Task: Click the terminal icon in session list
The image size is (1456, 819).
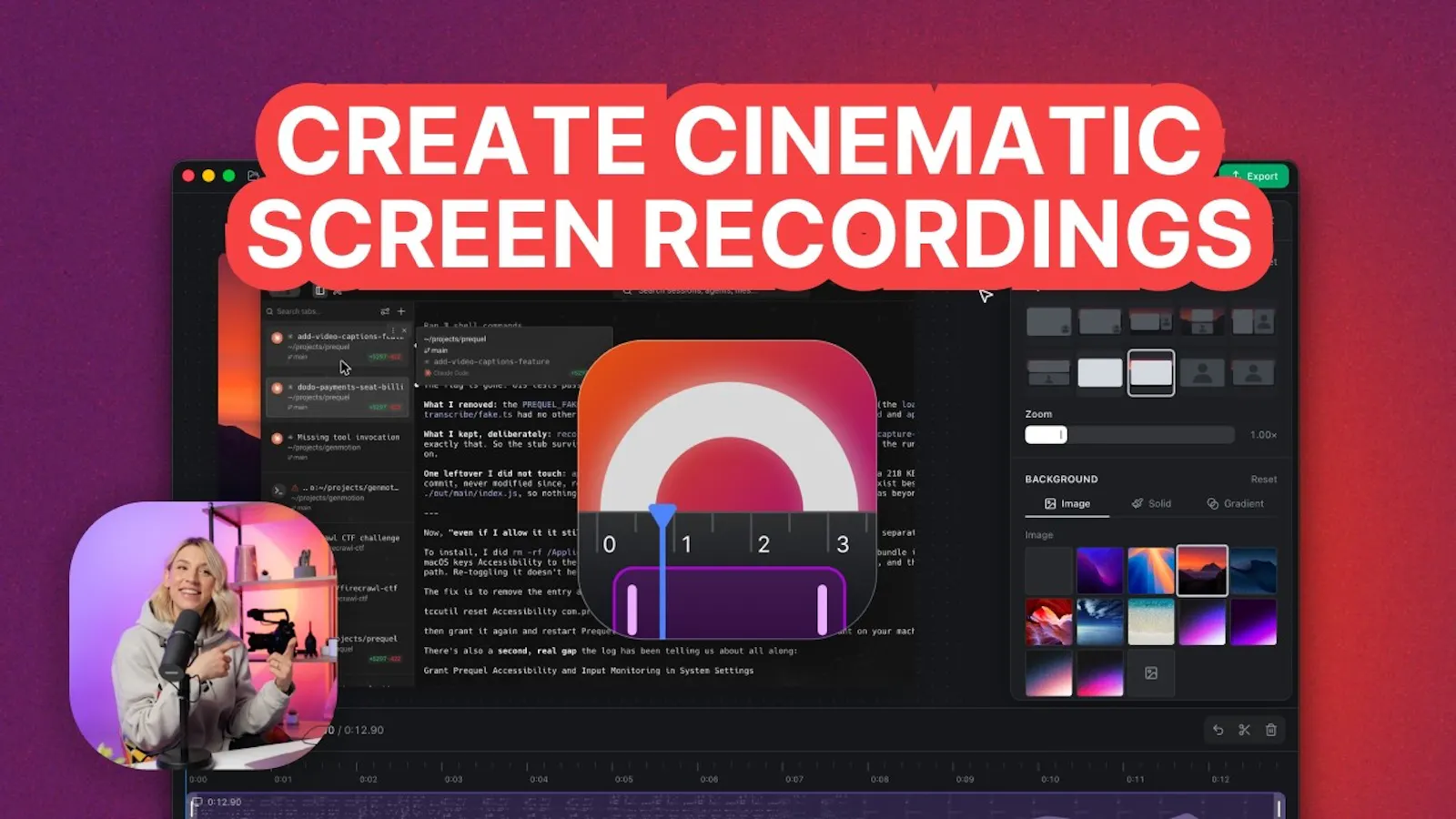Action: (278, 490)
